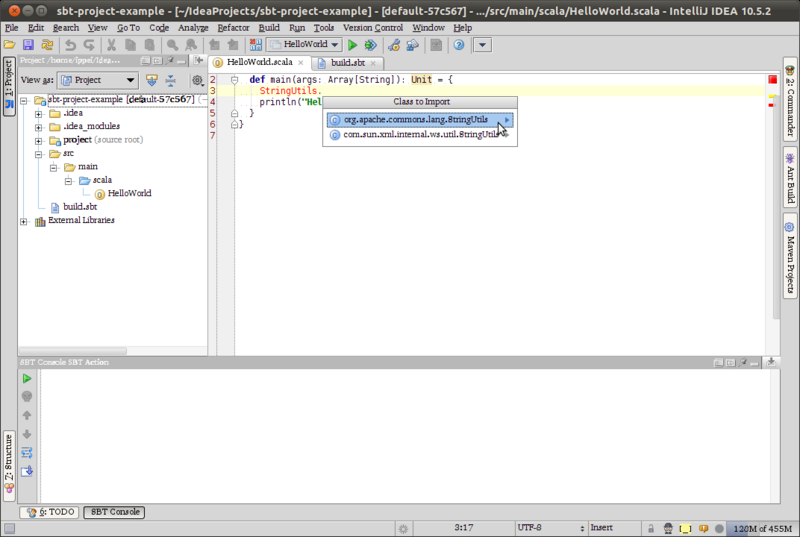Run HelloWorld with the green play icon
Image resolution: width=800 pixels, height=537 pixels.
(352, 45)
